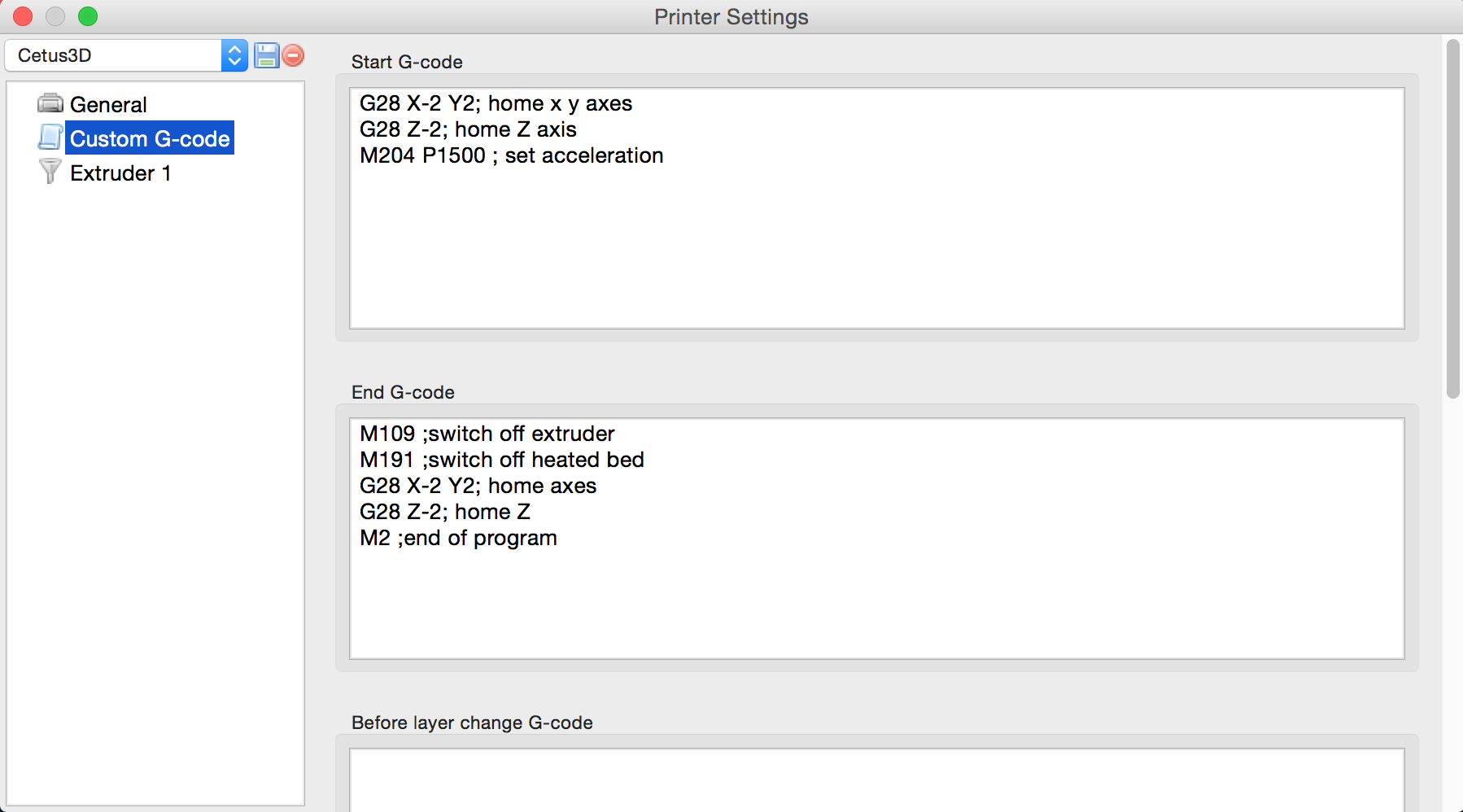Click the M2 end of program line
Screen dimensions: 1463x812
tap(458, 538)
